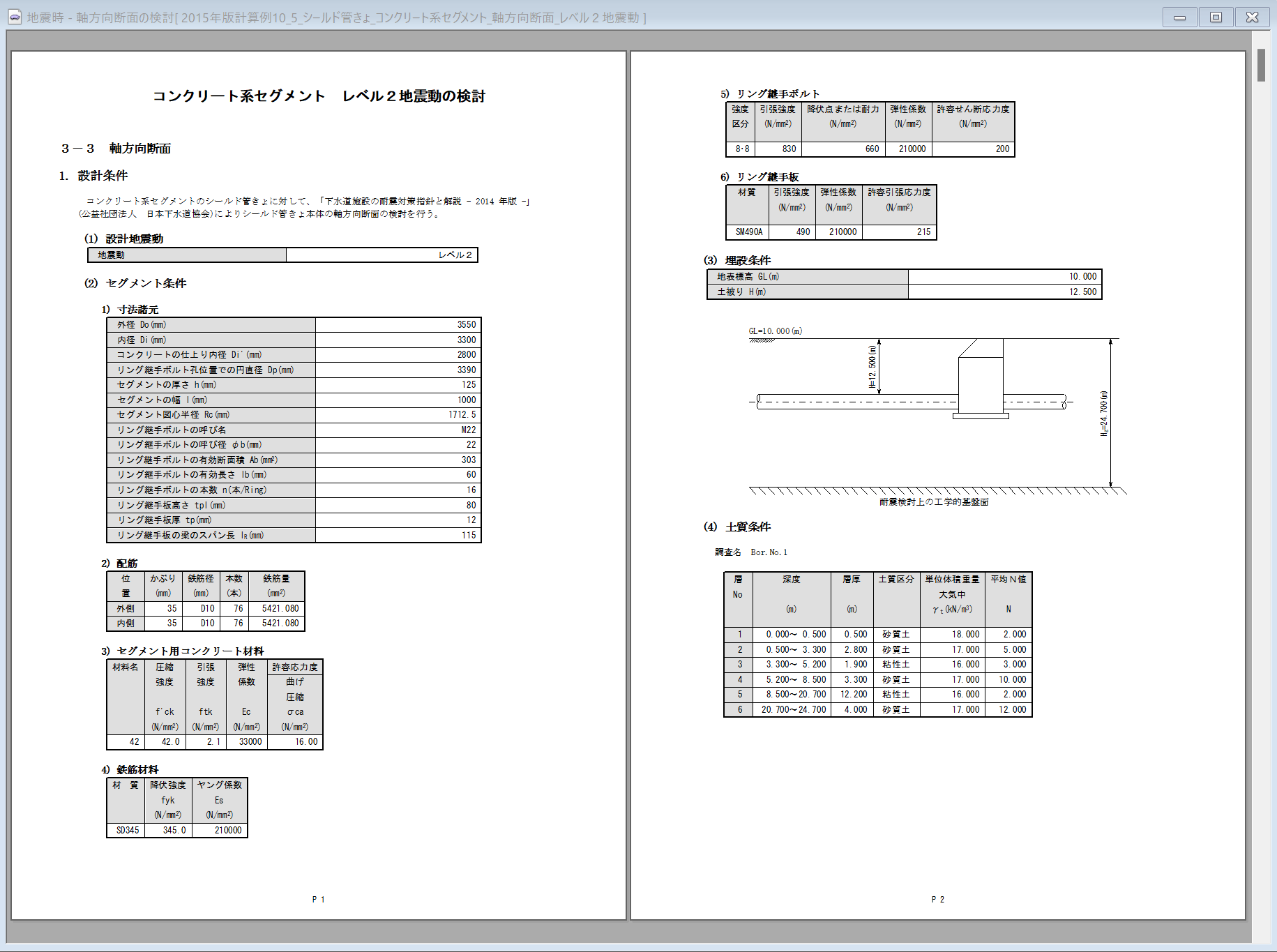Click the soil cover H value 12.500
The image size is (1277, 952).
pos(1082,292)
